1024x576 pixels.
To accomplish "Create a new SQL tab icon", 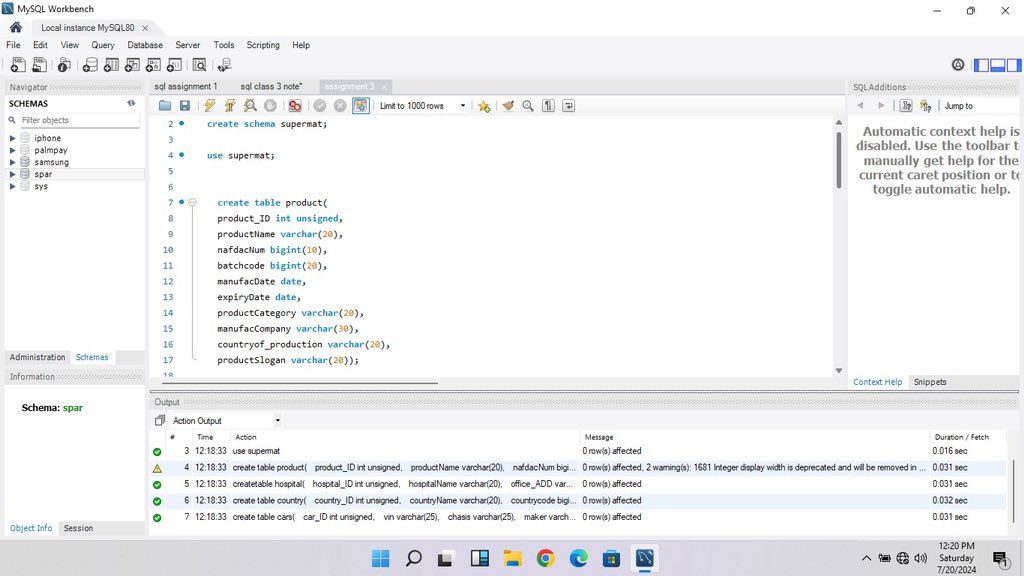I will pyautogui.click(x=18, y=65).
